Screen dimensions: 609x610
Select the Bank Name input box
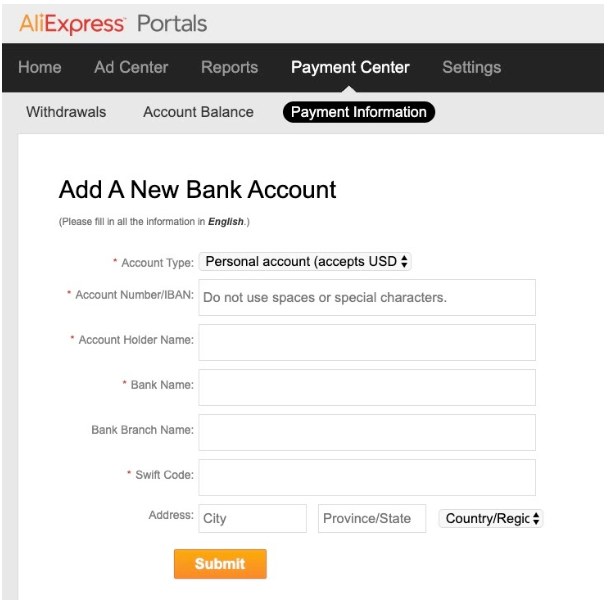[367, 387]
